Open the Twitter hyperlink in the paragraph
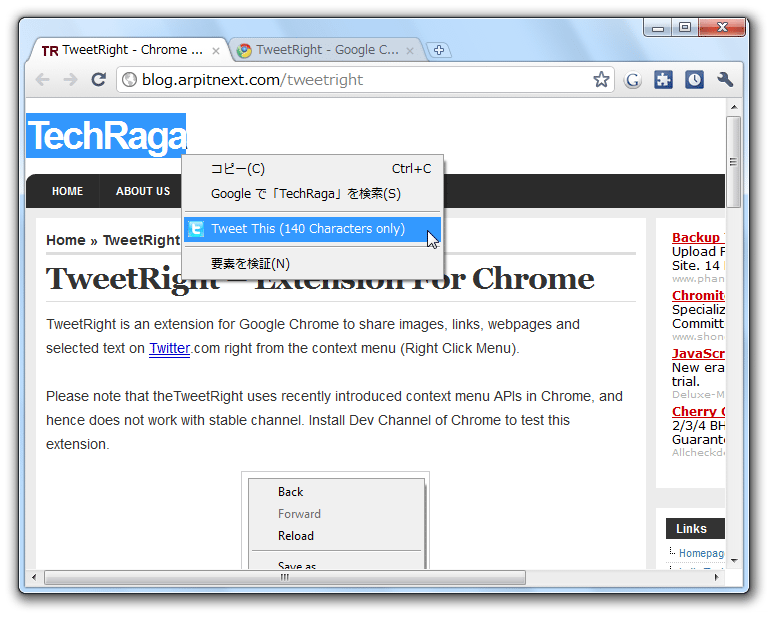Viewport: 772px width, 617px height. pos(169,348)
